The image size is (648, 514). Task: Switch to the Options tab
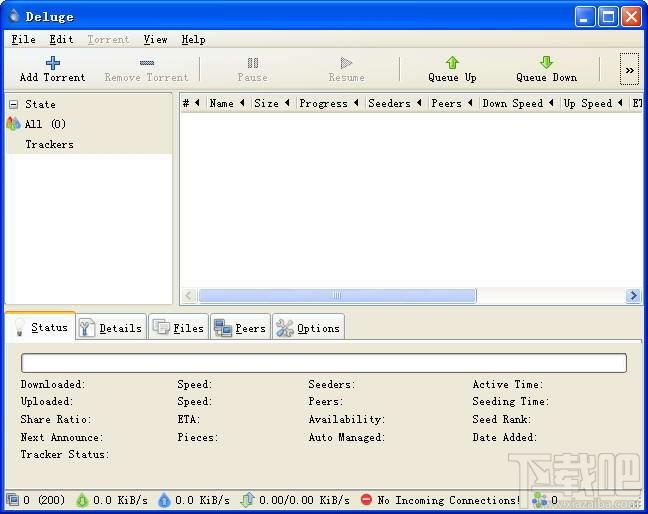pos(308,328)
